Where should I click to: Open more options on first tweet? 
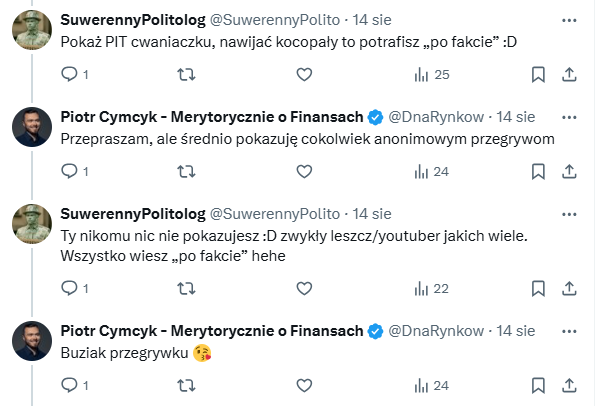[x=568, y=19]
